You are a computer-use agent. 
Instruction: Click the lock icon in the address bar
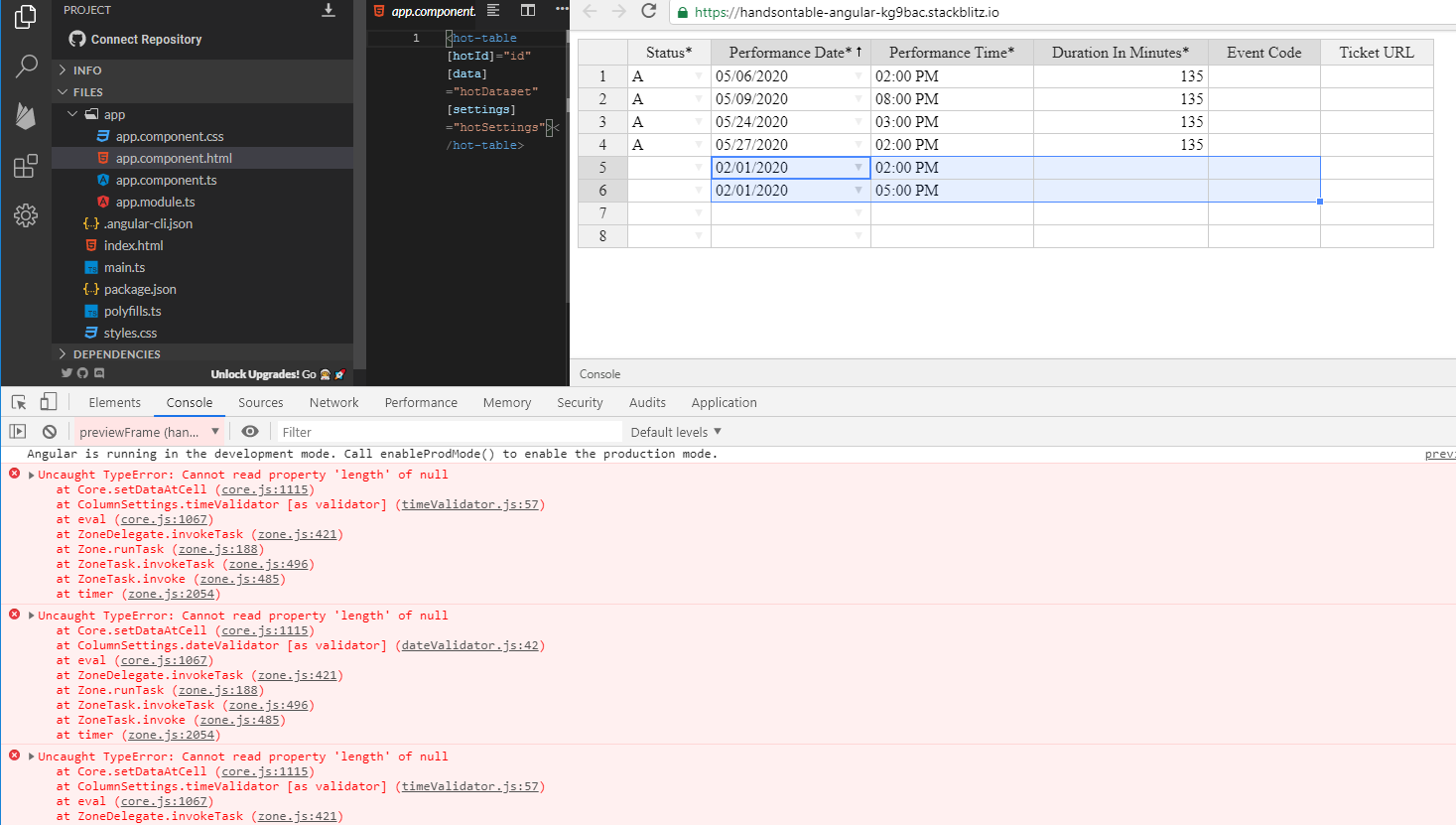[682, 12]
